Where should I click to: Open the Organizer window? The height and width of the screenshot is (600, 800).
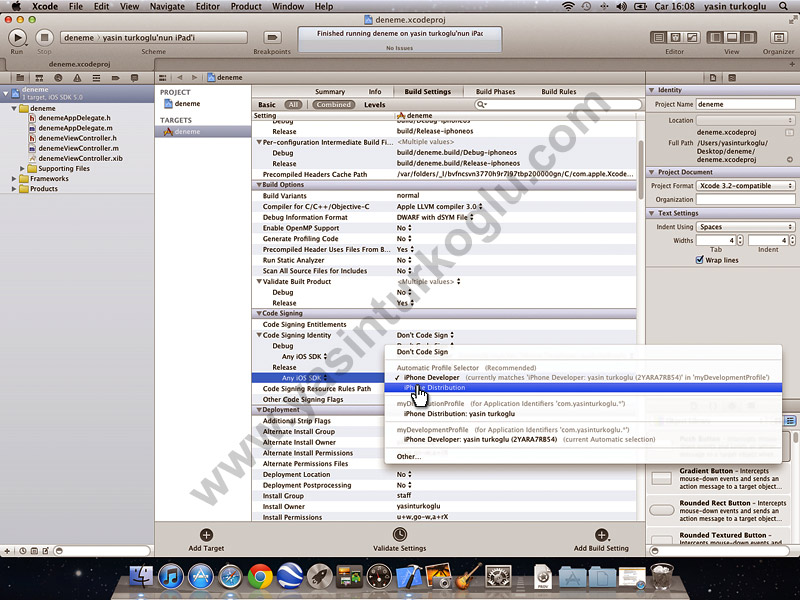[778, 37]
